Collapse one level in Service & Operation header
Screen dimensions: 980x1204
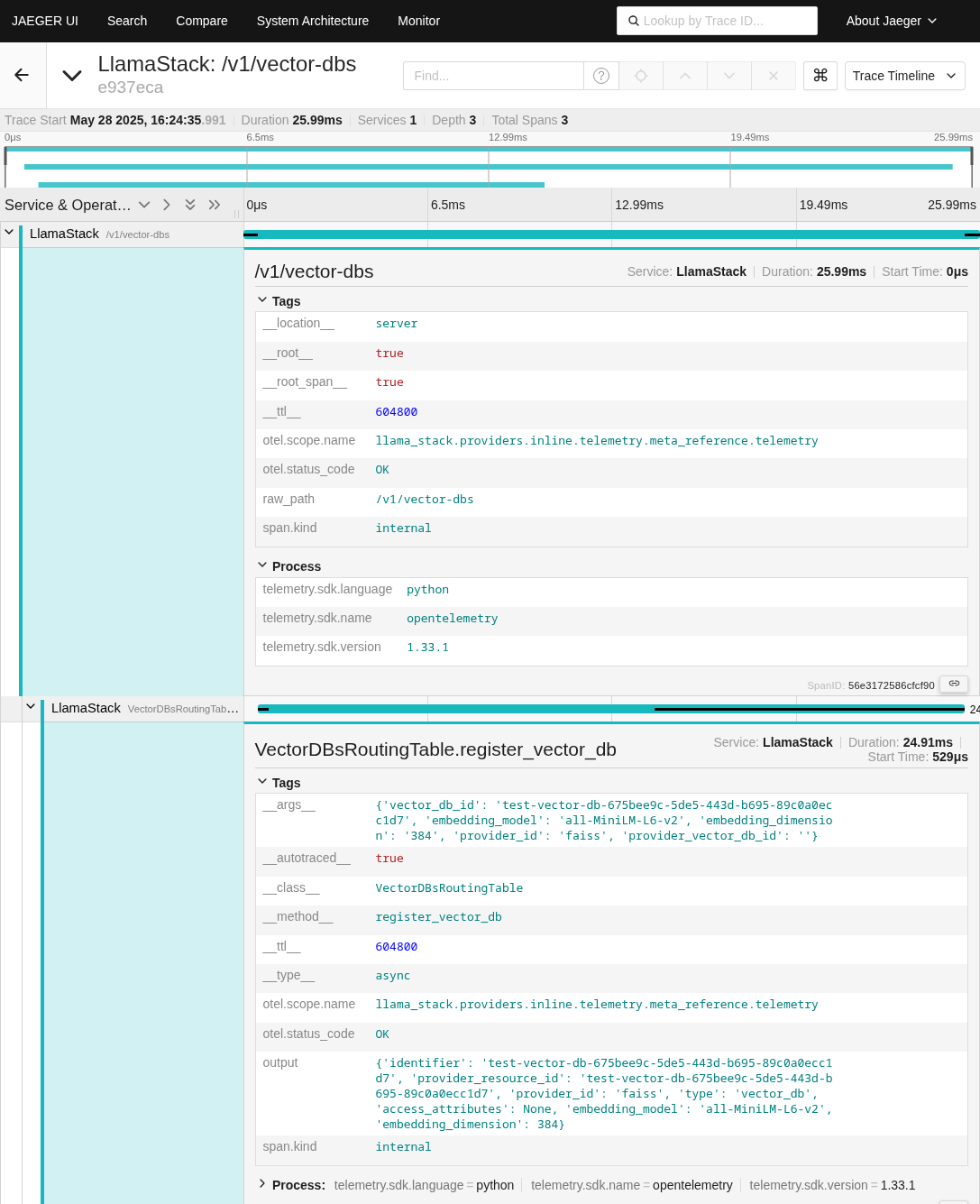click(x=144, y=205)
